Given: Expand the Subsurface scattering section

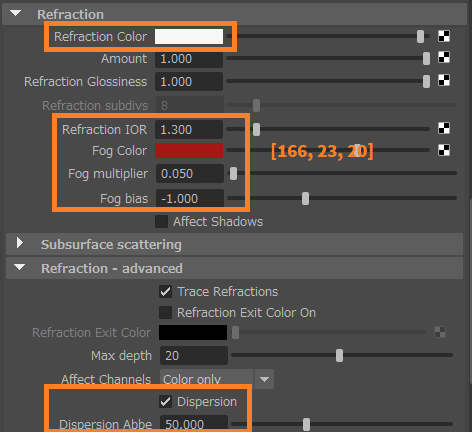Looking at the screenshot, I should click(x=20, y=243).
